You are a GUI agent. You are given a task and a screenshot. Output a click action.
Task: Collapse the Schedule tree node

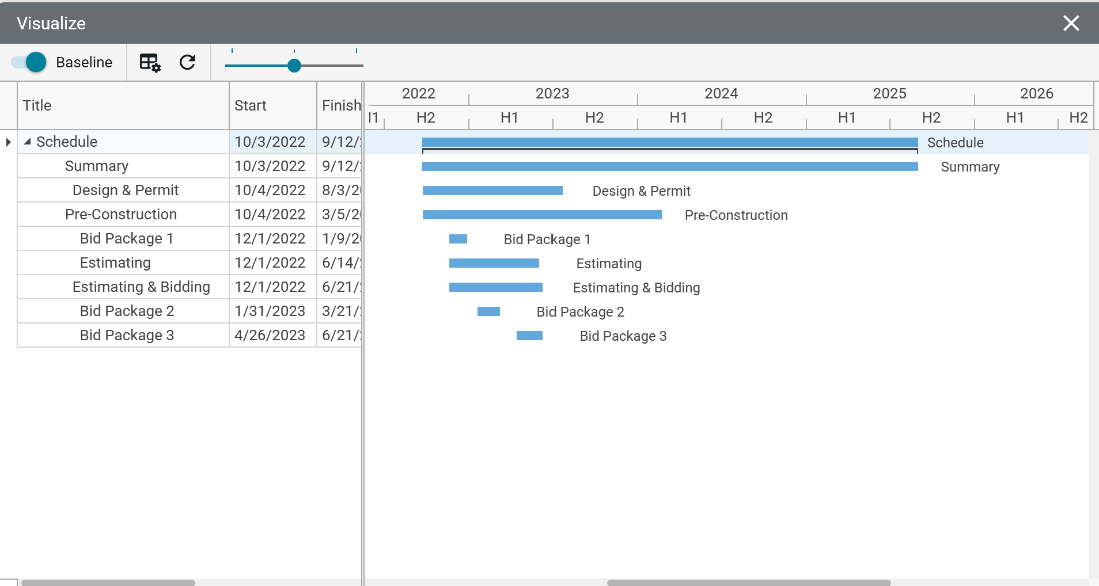pyautogui.click(x=27, y=142)
